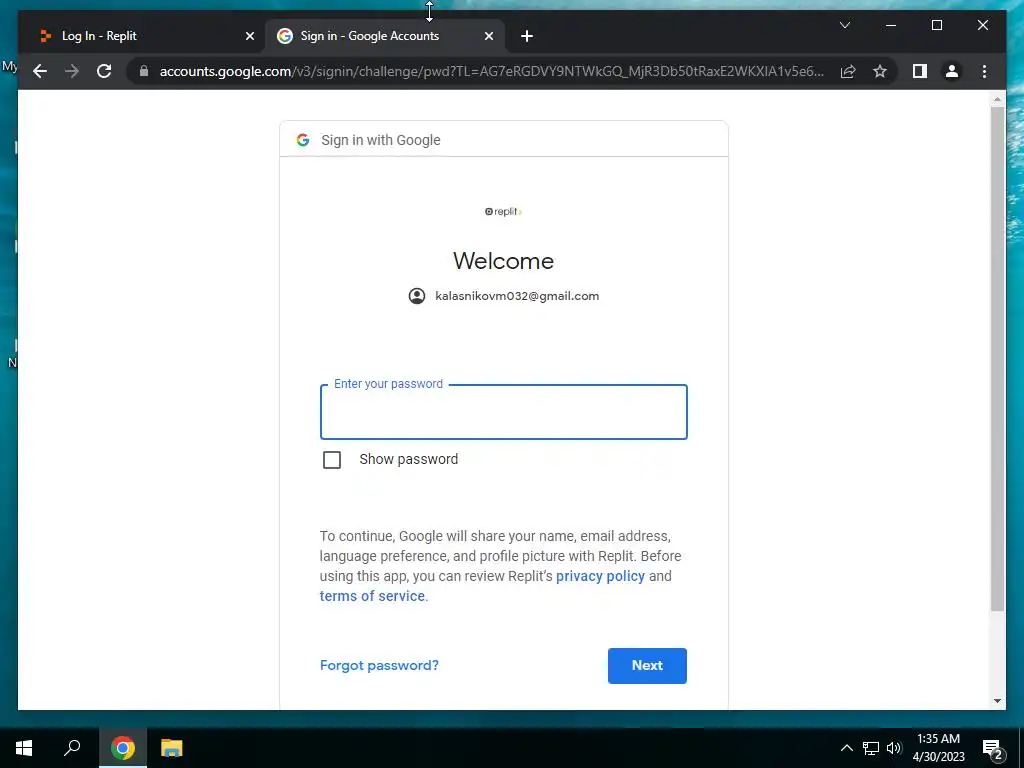This screenshot has width=1024, height=768.
Task: Minimize the Chrome window
Action: (891, 25)
